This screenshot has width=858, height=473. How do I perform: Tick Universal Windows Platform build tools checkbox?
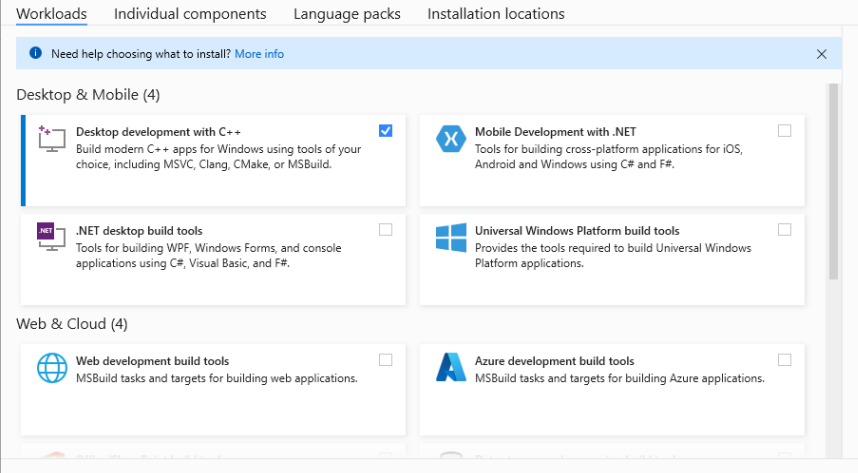(x=785, y=230)
